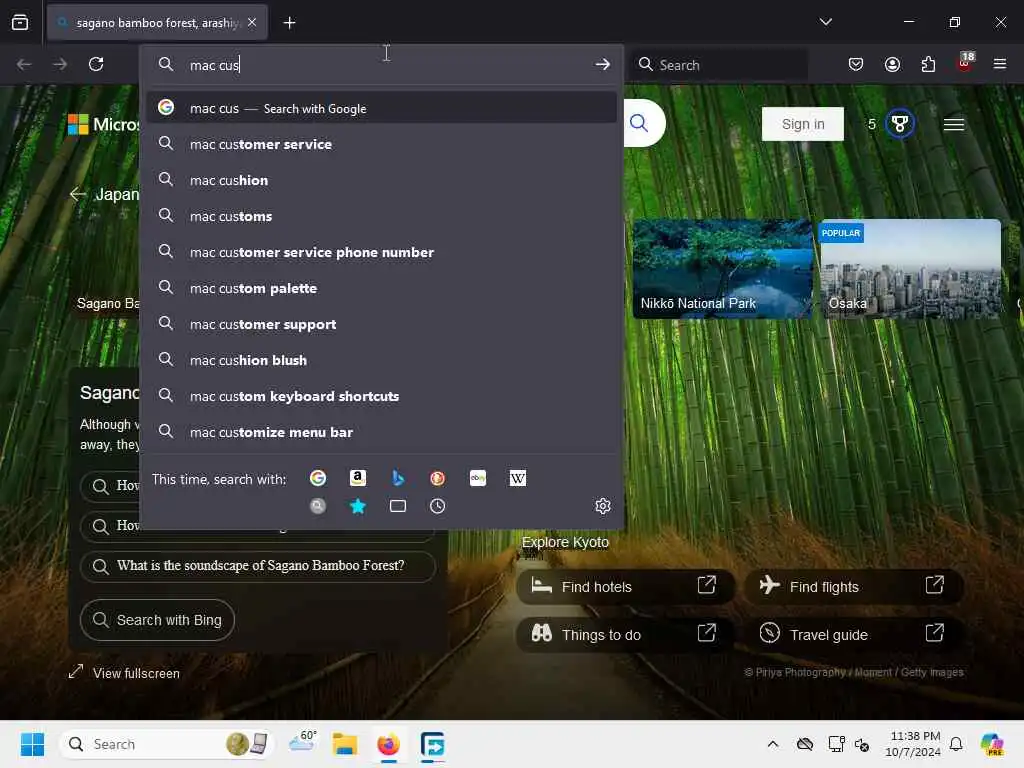Image resolution: width=1024 pixels, height=768 pixels.
Task: Open the Copilot icon in the taskbar
Action: 992,744
